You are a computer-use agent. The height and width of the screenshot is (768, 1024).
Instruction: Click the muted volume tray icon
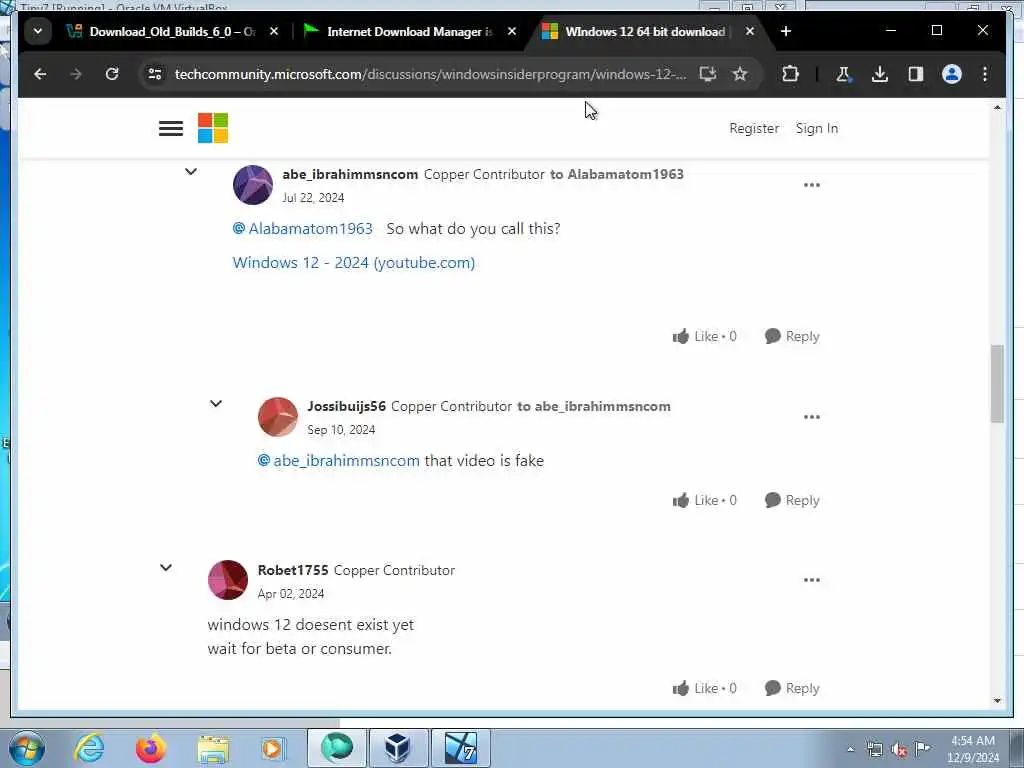point(899,750)
